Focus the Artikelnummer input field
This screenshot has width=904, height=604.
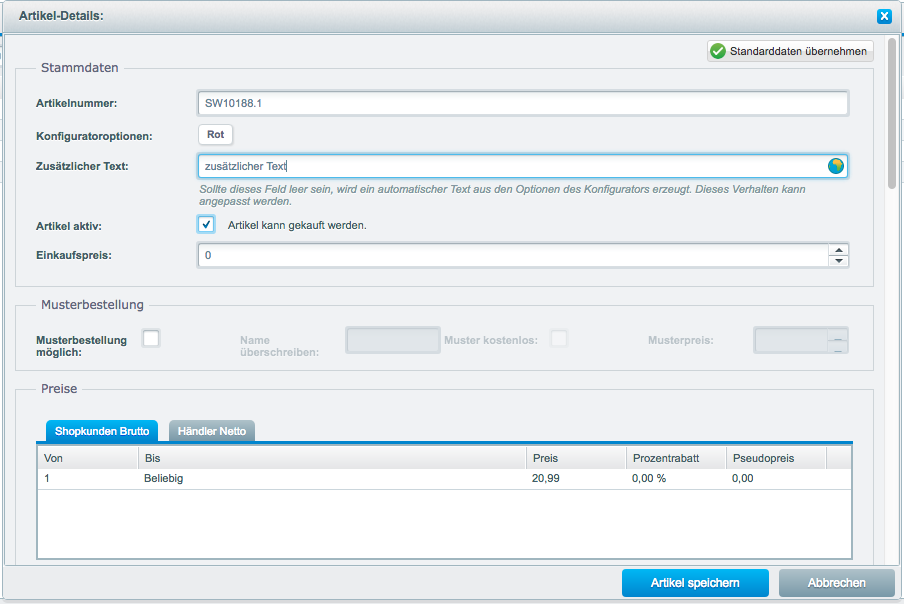(522, 104)
